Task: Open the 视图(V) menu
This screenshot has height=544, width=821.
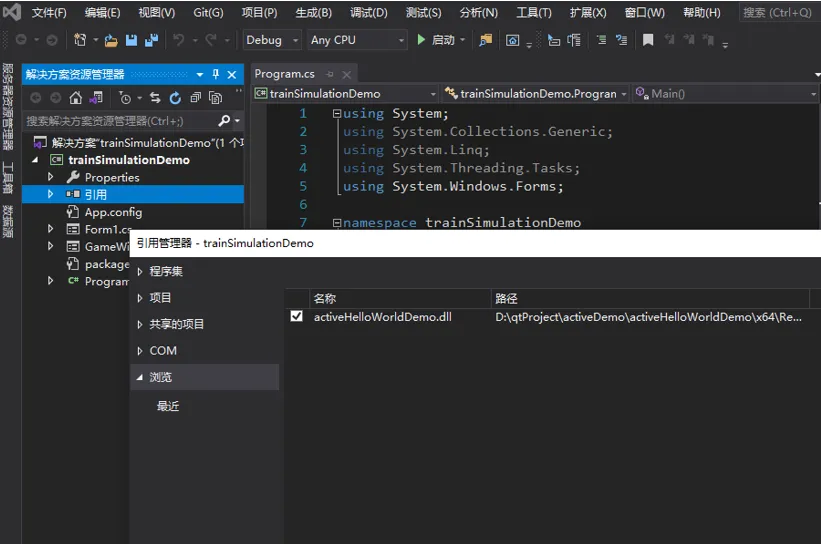Action: [157, 13]
